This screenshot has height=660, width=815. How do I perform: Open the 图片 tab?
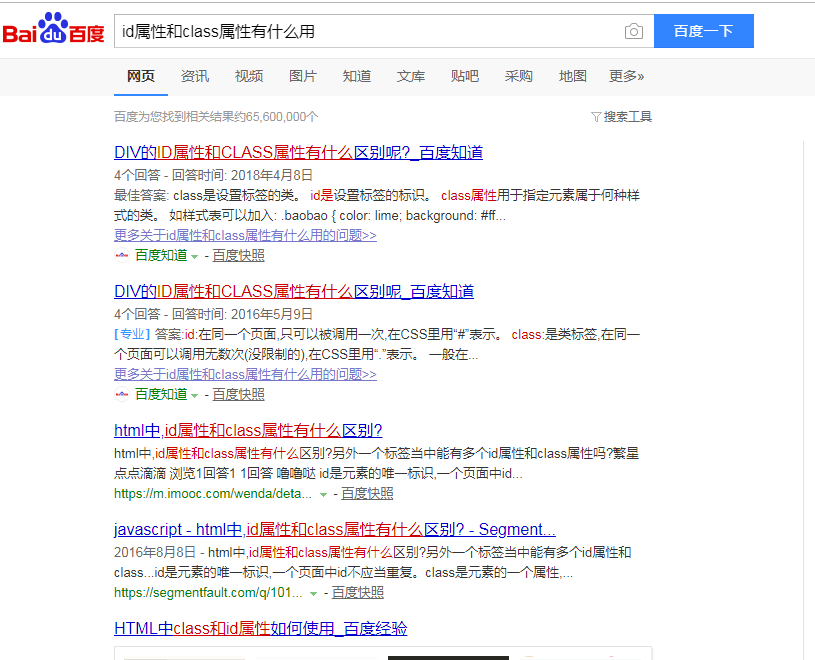point(303,76)
